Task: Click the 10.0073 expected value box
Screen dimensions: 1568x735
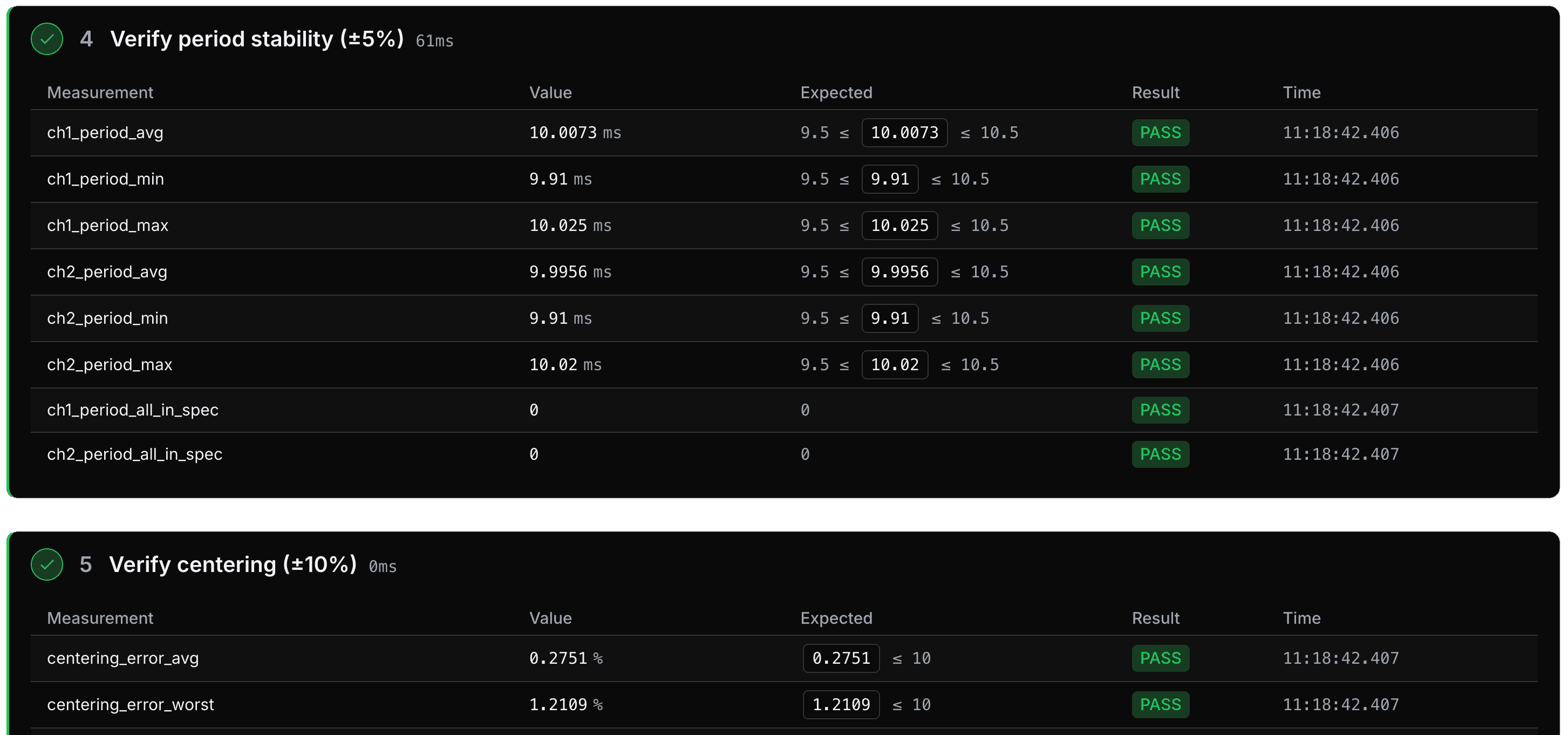Action: point(904,133)
